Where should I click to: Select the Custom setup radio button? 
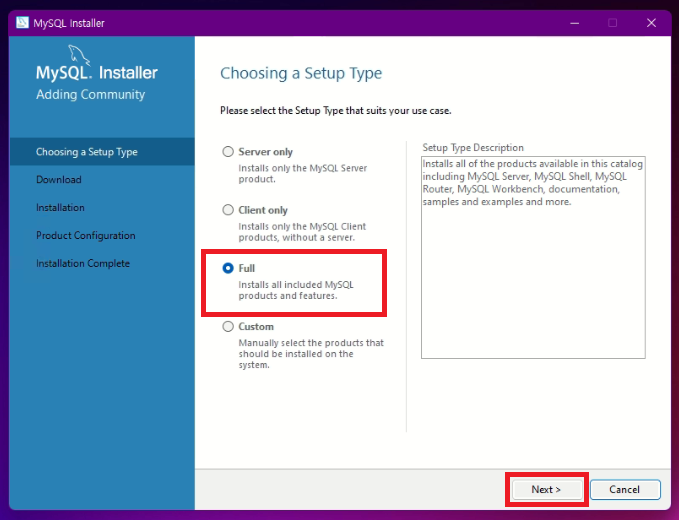(228, 326)
